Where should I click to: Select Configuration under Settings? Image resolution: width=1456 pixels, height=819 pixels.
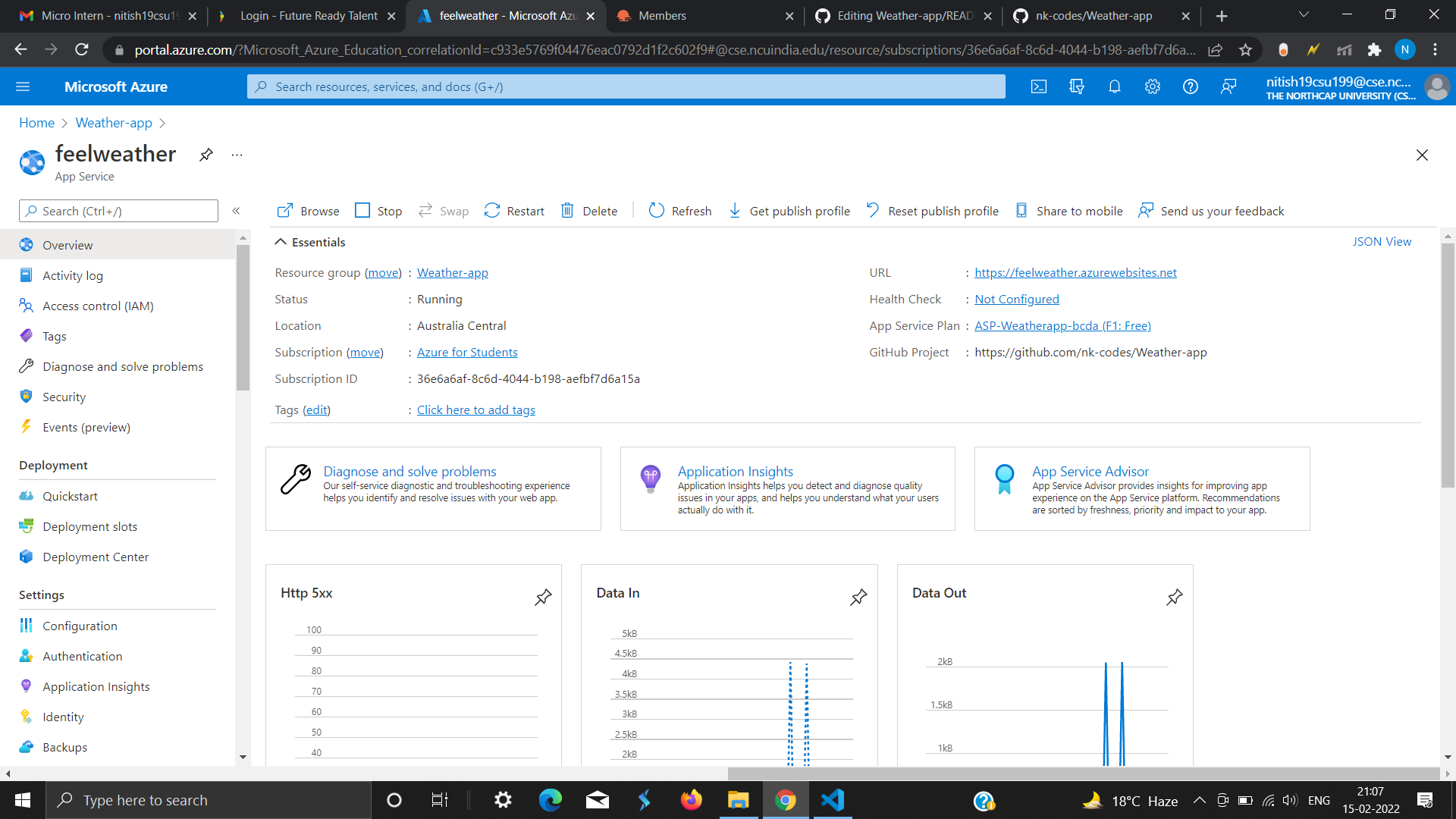80,626
